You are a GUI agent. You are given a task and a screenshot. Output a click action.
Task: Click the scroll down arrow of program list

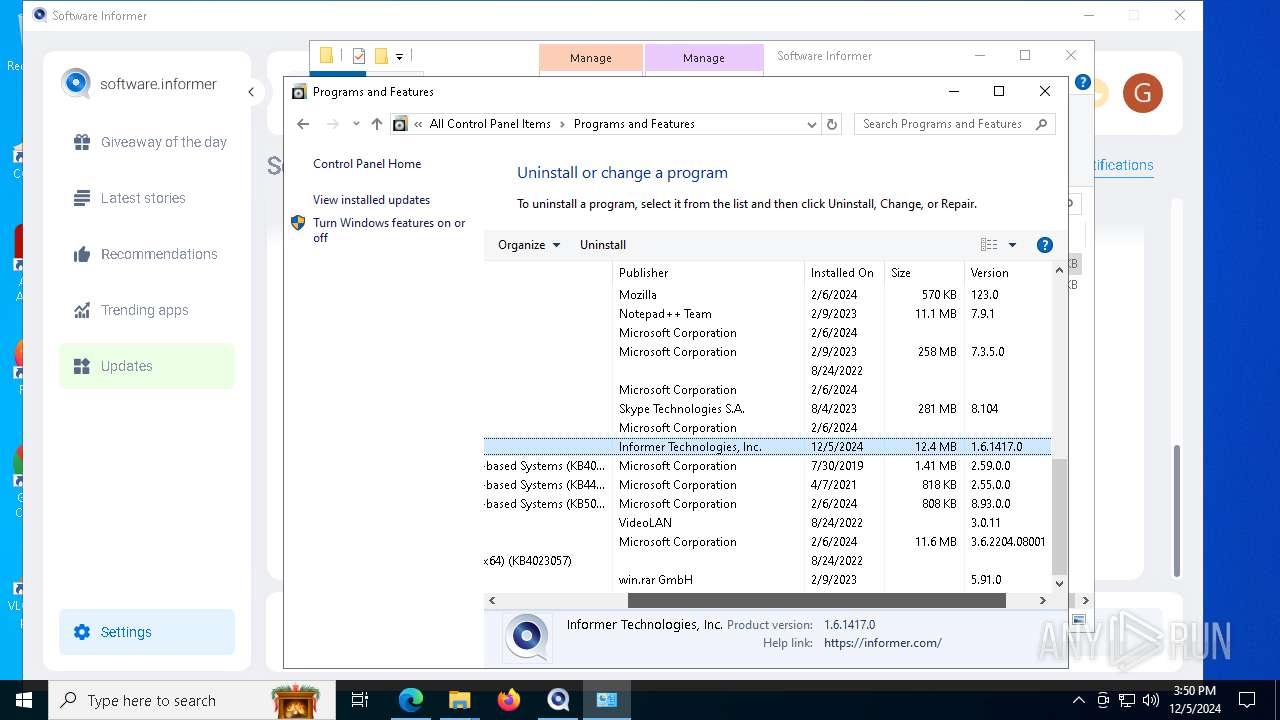[1059, 583]
